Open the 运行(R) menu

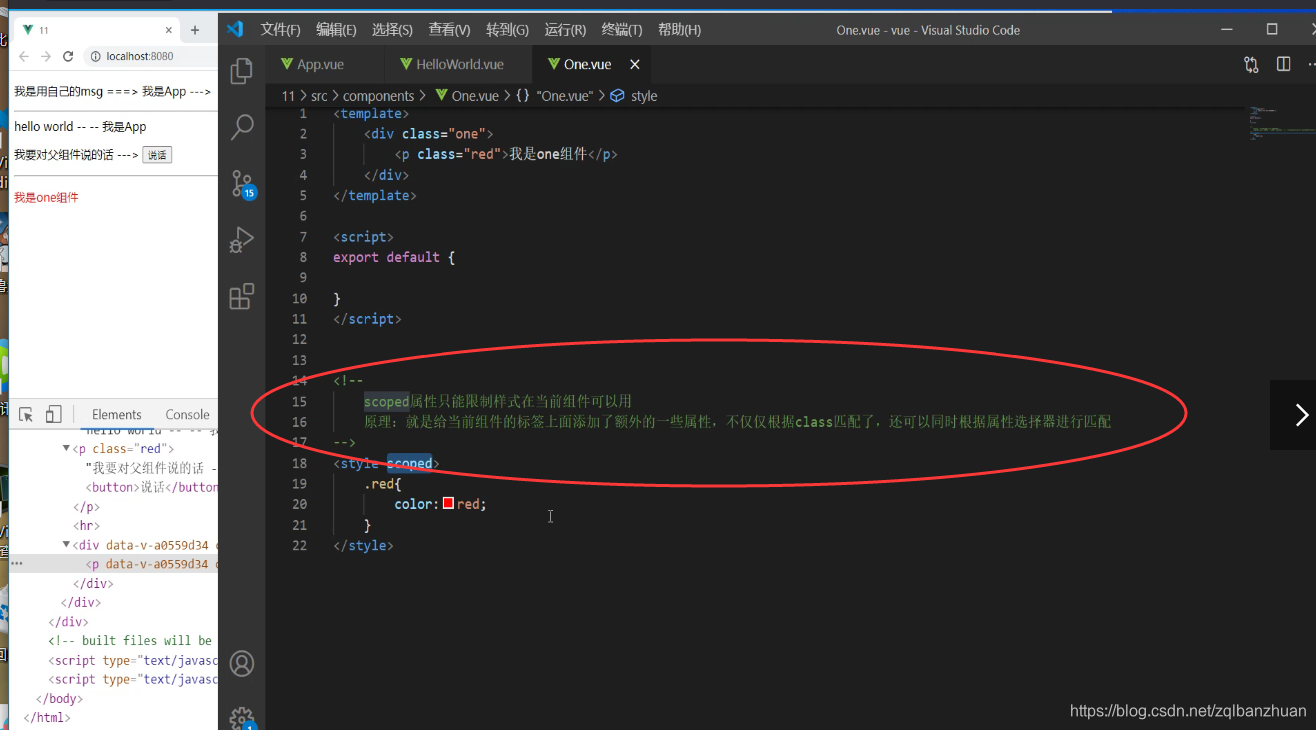tap(565, 30)
